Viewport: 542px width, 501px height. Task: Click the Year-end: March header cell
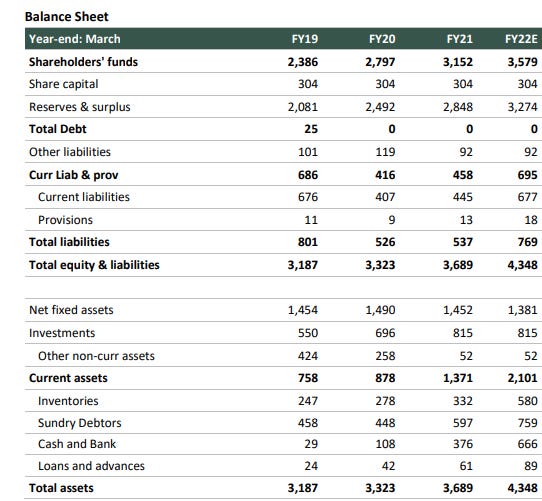[x=75, y=39]
